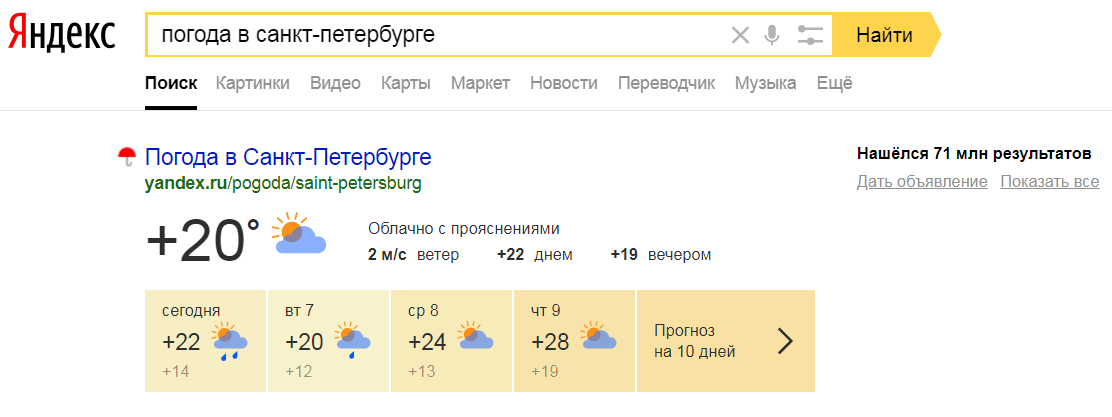Click the Дать объявление link
This screenshot has width=1112, height=417.
[922, 182]
